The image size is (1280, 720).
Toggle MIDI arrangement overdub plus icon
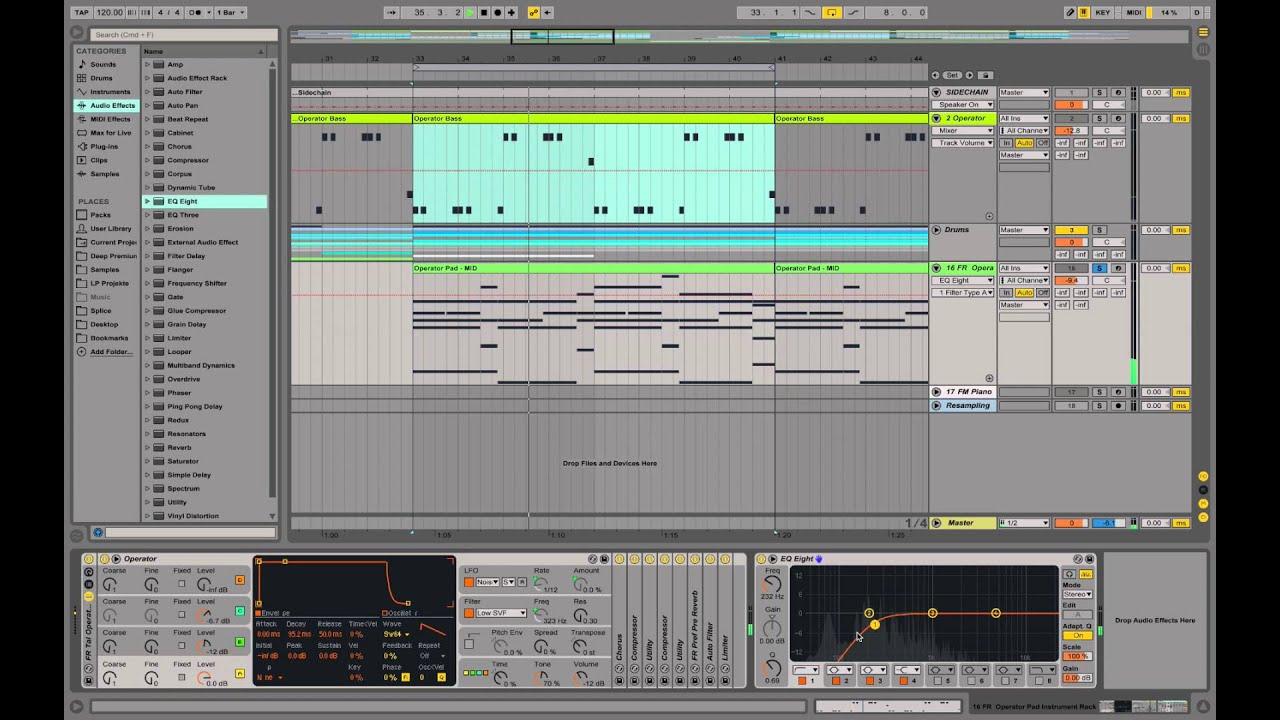coord(511,12)
